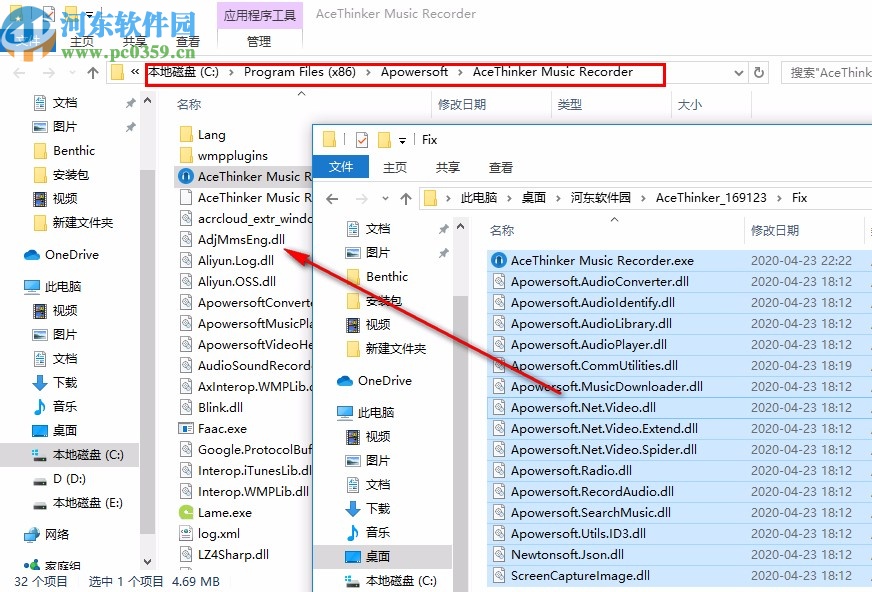Select LZ4Sharp.dll in back window
The height and width of the screenshot is (592, 872).
pos(233,555)
